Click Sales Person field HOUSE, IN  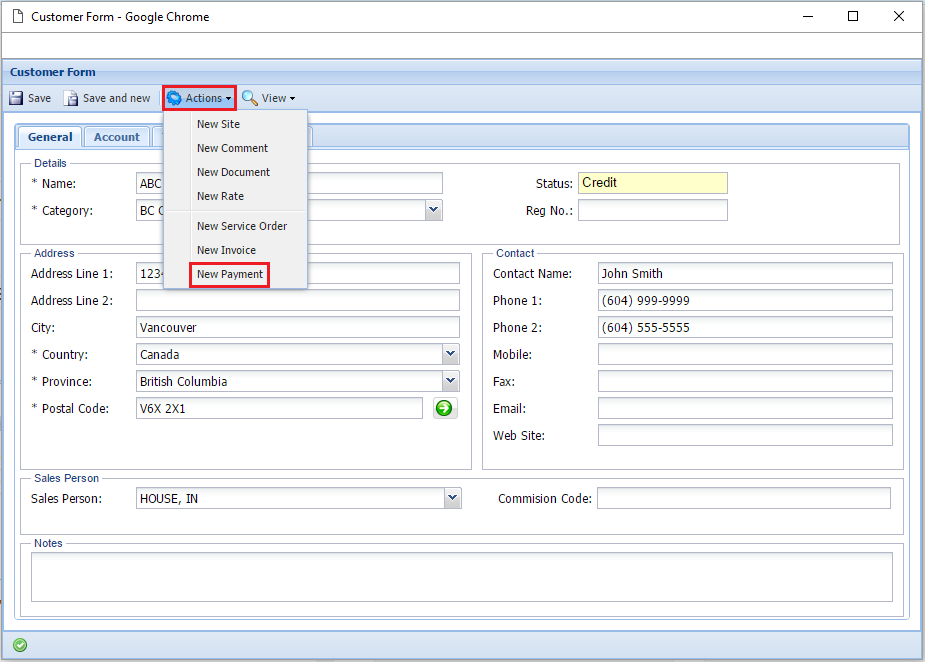tap(290, 498)
